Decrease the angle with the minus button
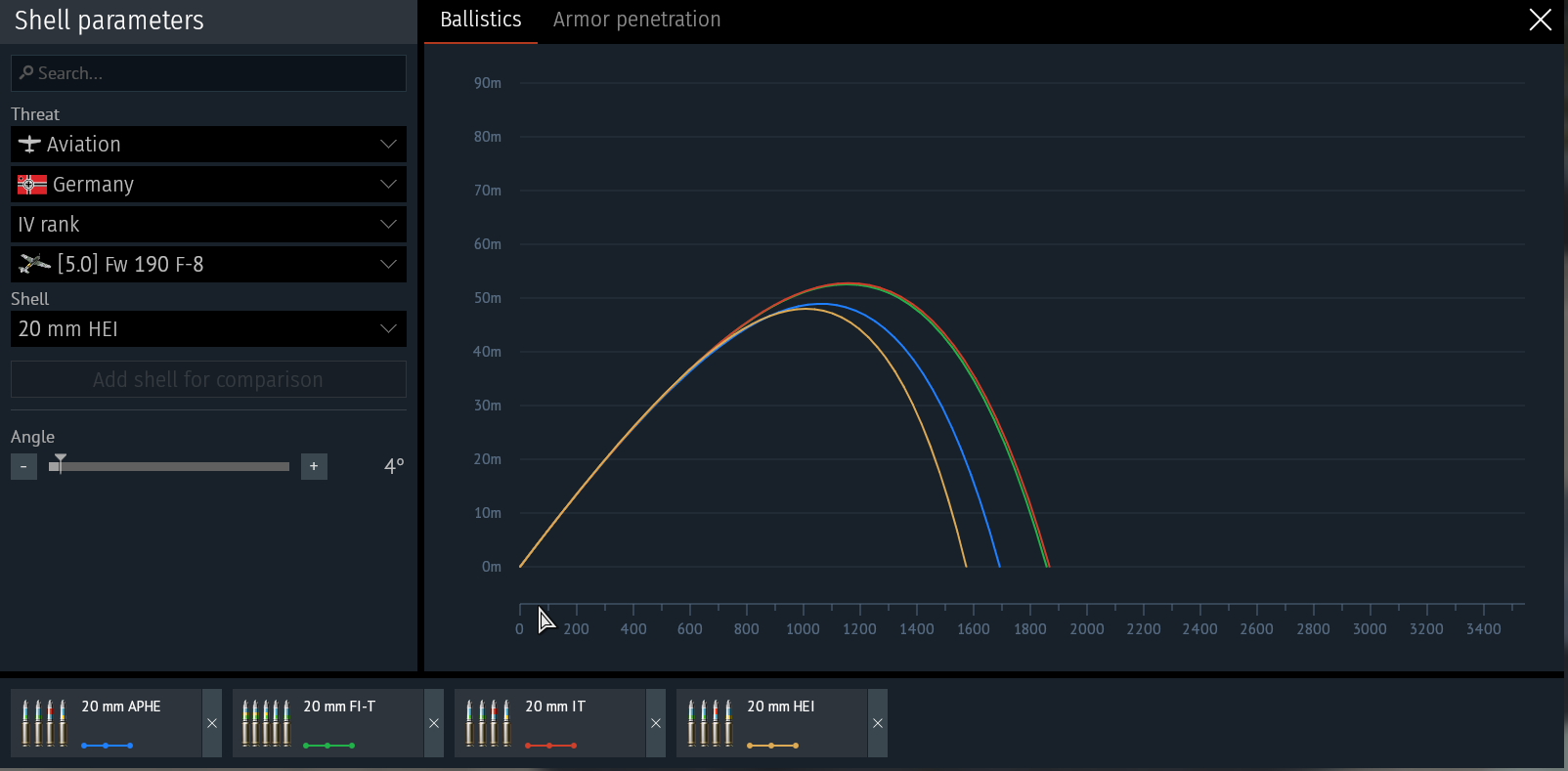The height and width of the screenshot is (771, 1568). coord(23,467)
